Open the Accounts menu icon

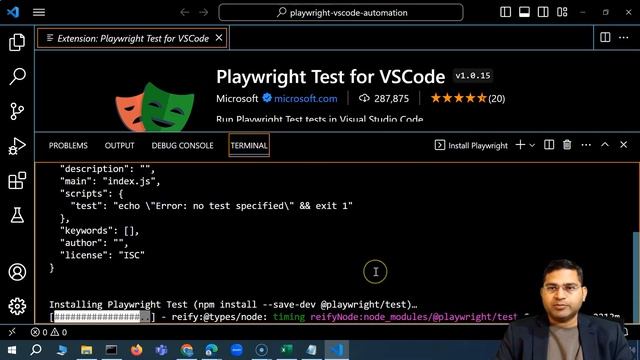pyautogui.click(x=17, y=272)
